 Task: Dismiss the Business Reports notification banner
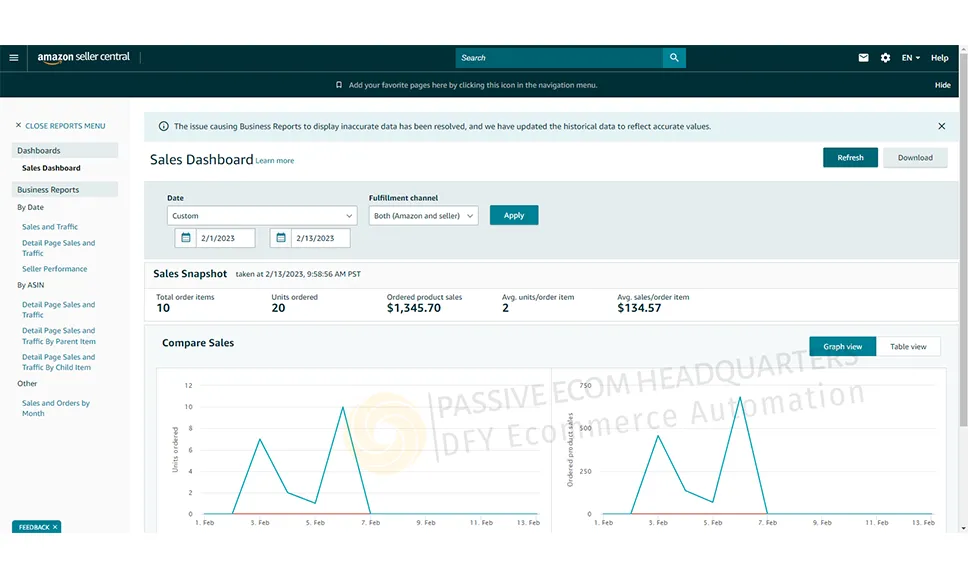941,127
